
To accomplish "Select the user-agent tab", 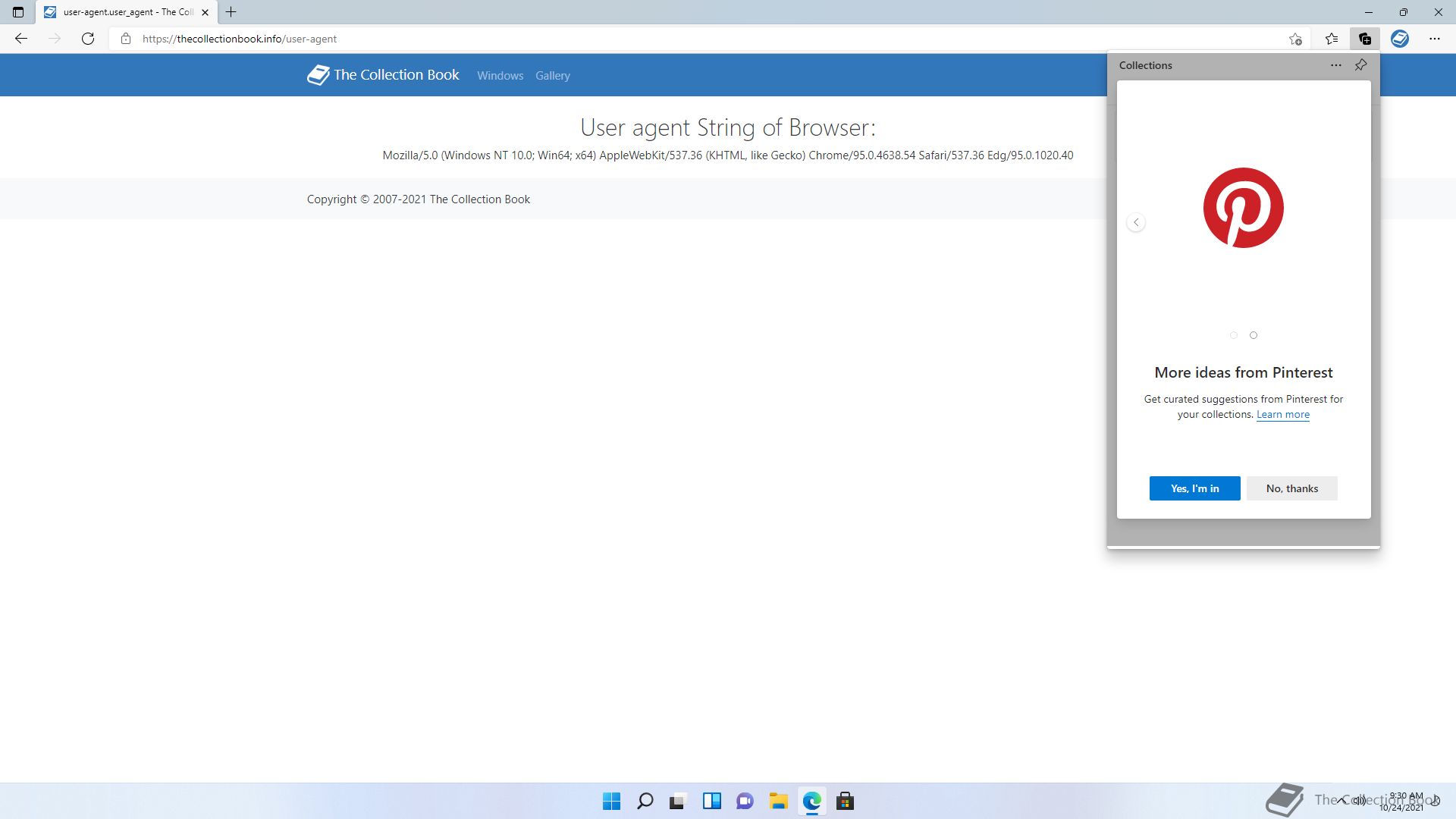I will click(126, 12).
